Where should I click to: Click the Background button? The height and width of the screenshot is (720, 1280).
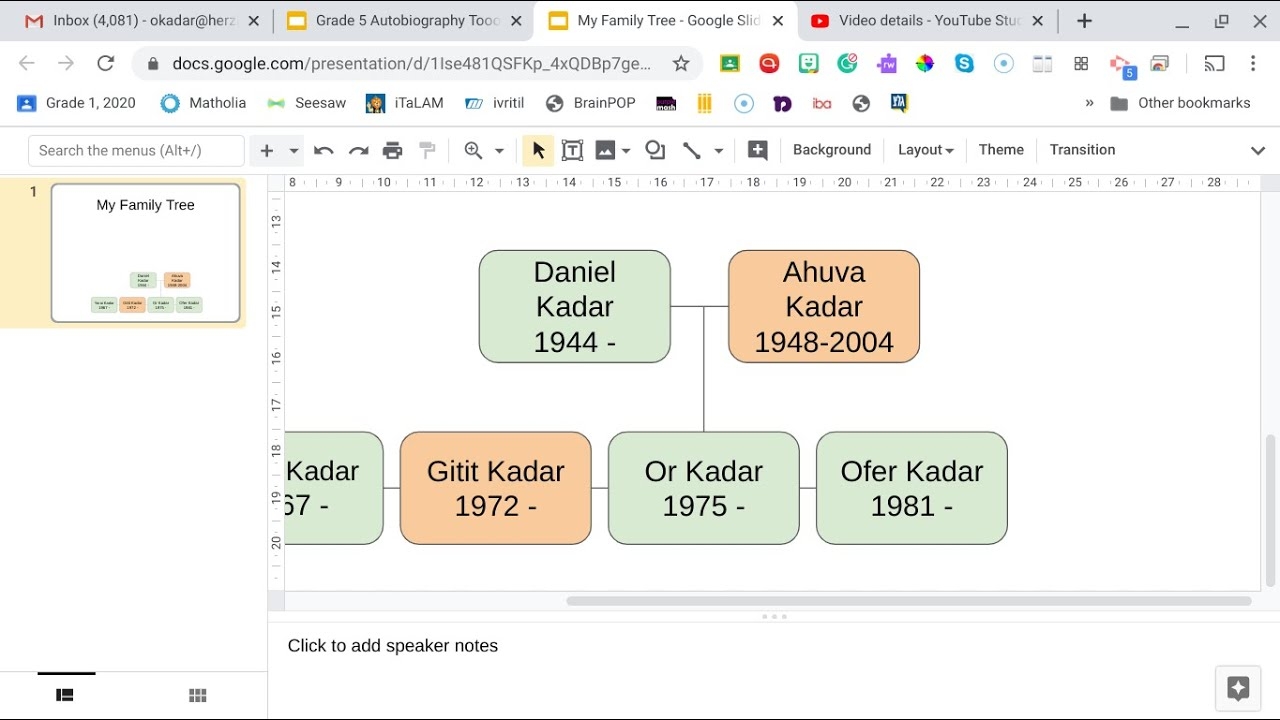coord(831,150)
